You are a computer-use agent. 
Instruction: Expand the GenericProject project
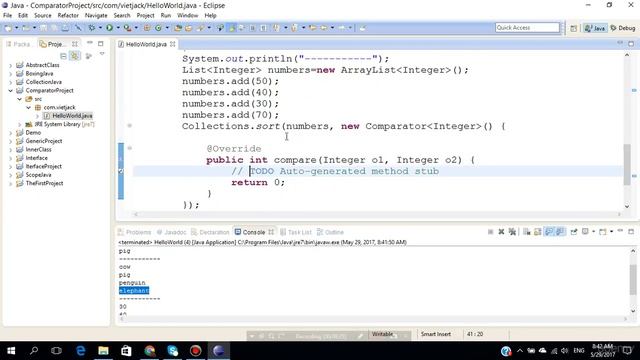click(x=11, y=141)
